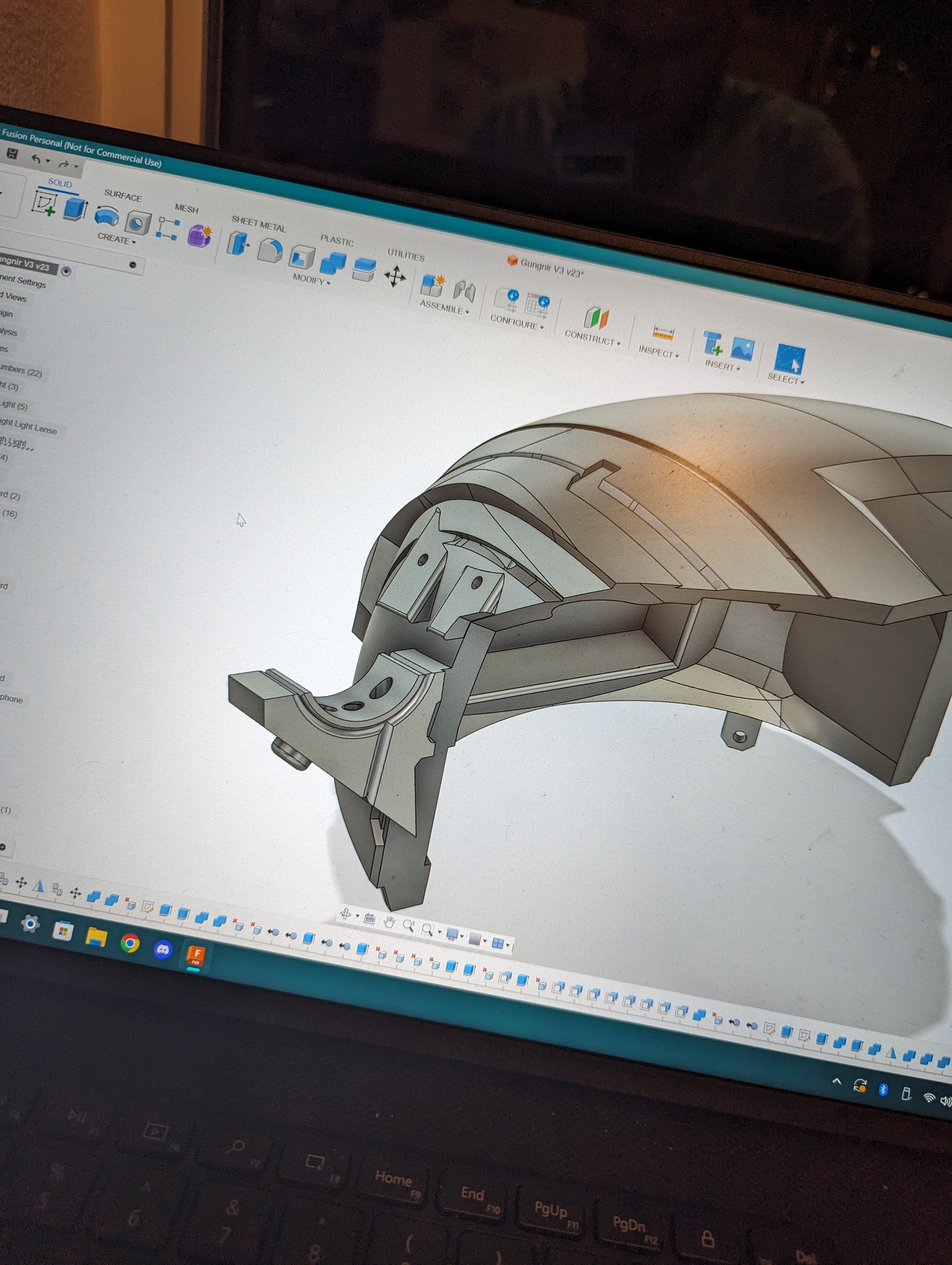Switch to the SURFACE tab
The height and width of the screenshot is (1265, 952).
point(123,196)
